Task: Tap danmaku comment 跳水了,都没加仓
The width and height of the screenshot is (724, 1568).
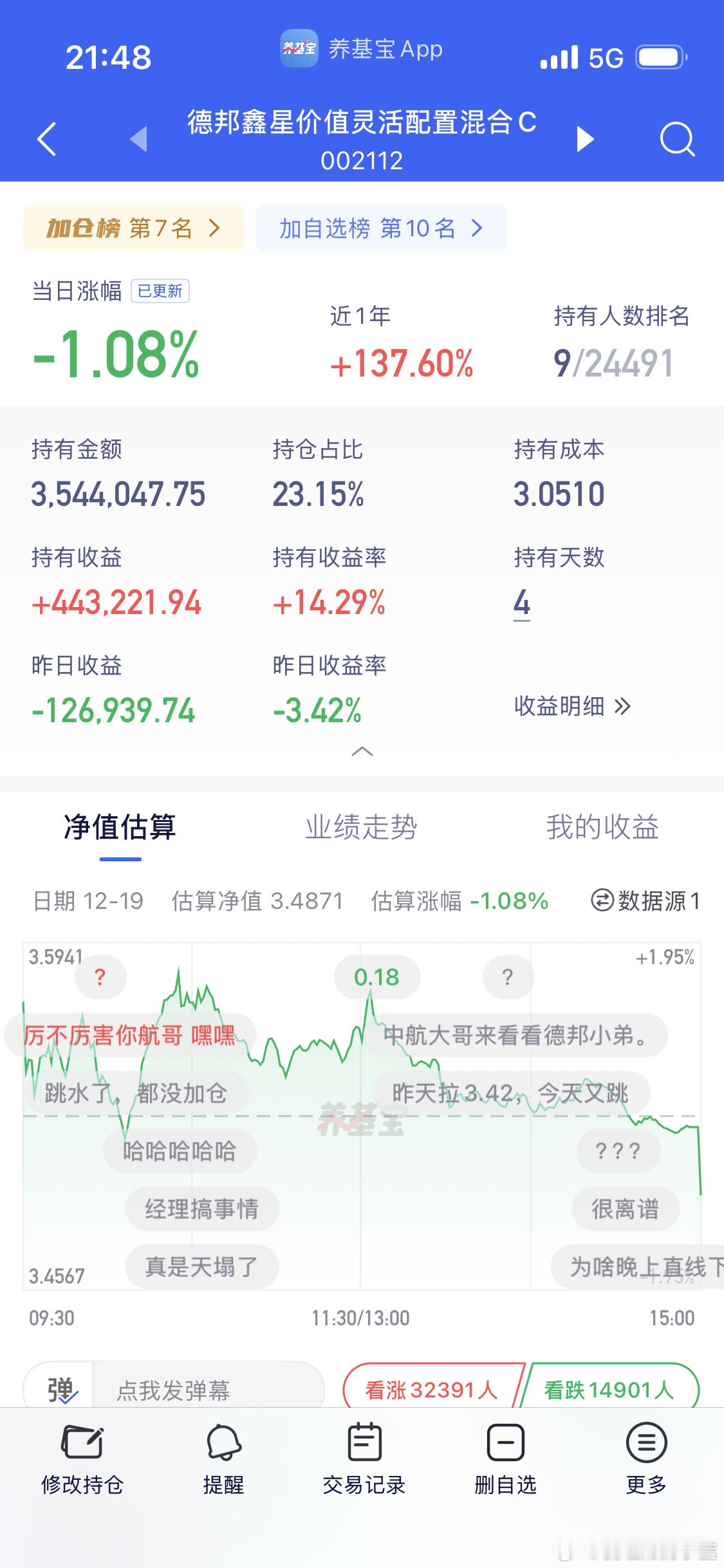Action: click(136, 1093)
